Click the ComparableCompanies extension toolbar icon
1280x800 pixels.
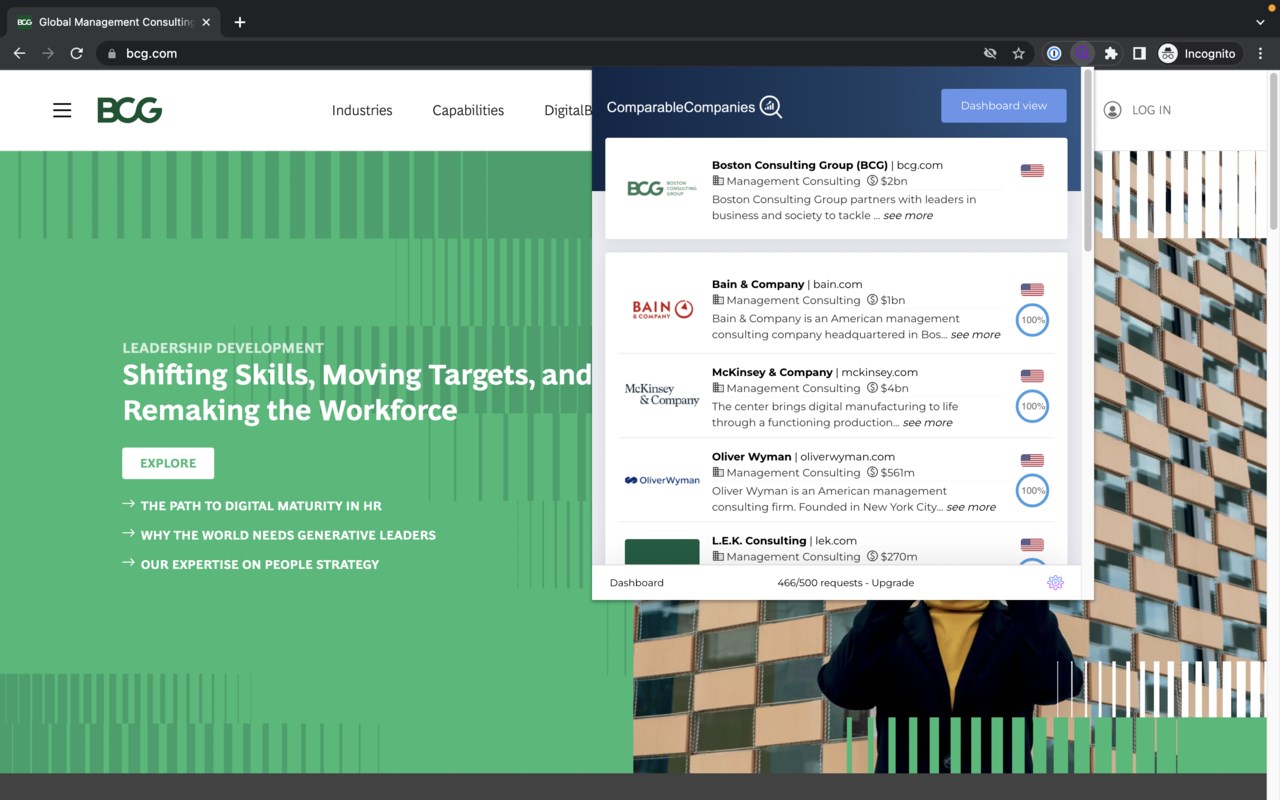(1082, 53)
